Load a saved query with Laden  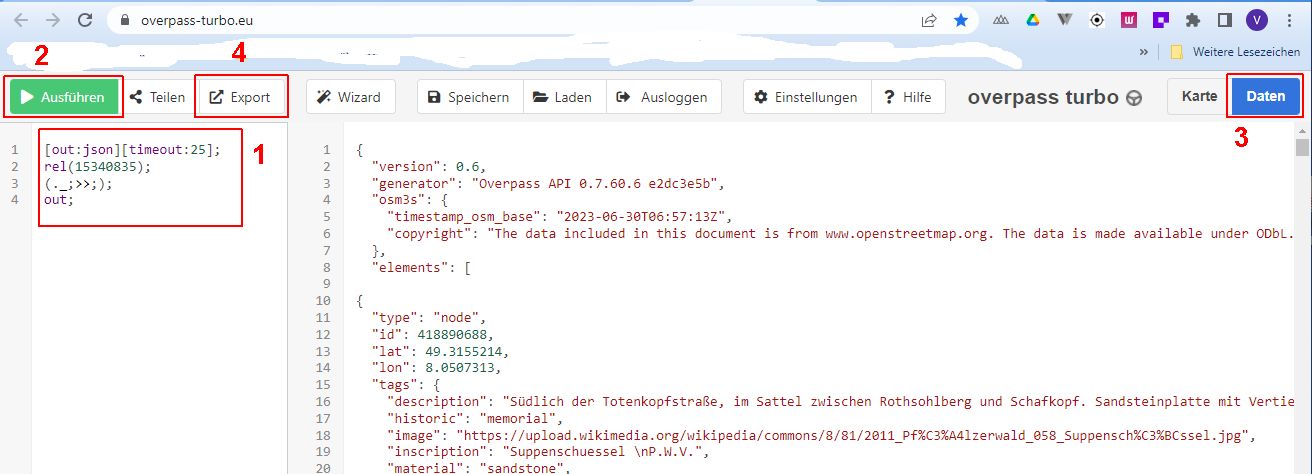pos(564,97)
